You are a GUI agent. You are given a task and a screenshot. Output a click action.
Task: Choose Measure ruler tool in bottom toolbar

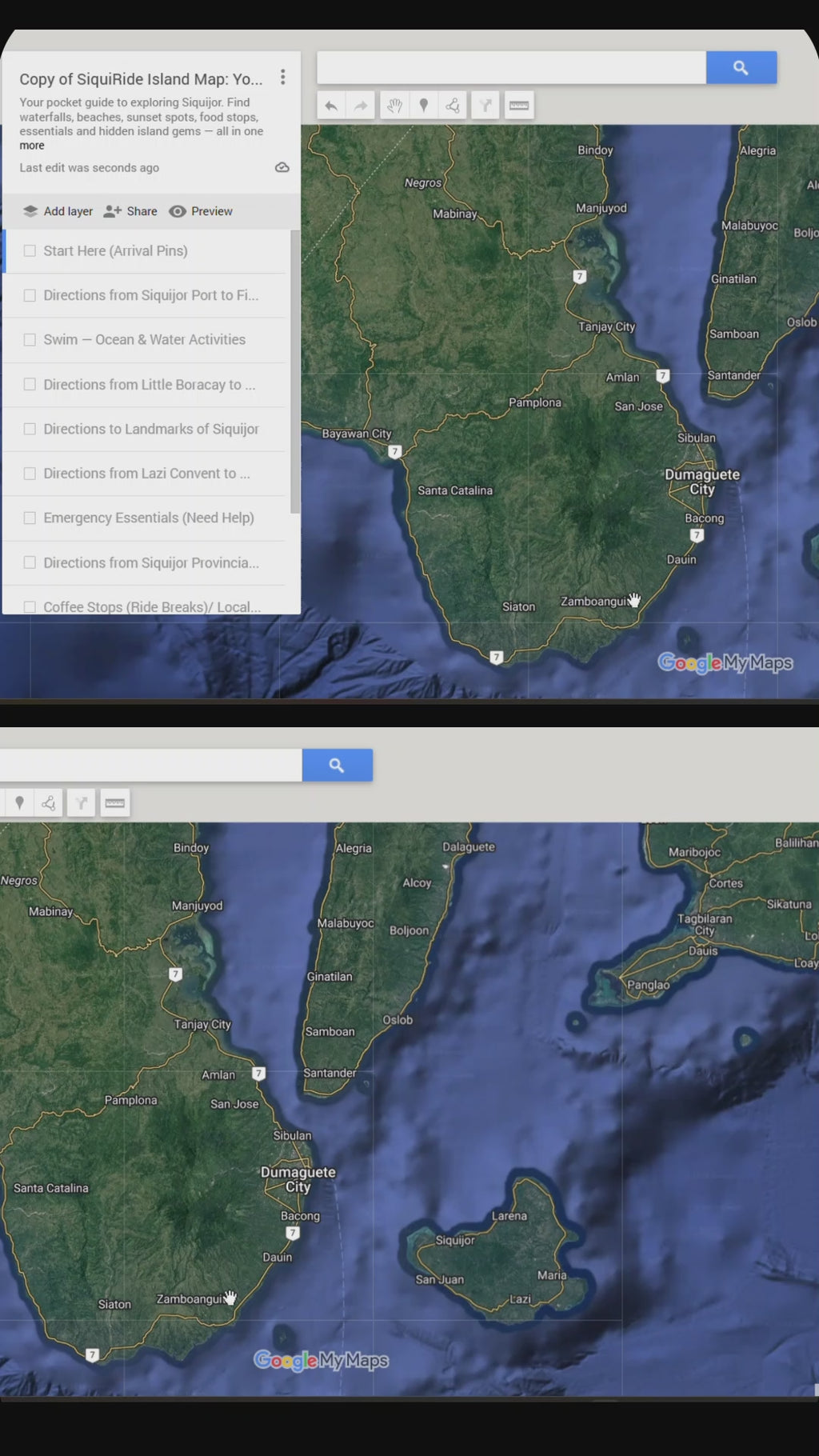pyautogui.click(x=115, y=803)
